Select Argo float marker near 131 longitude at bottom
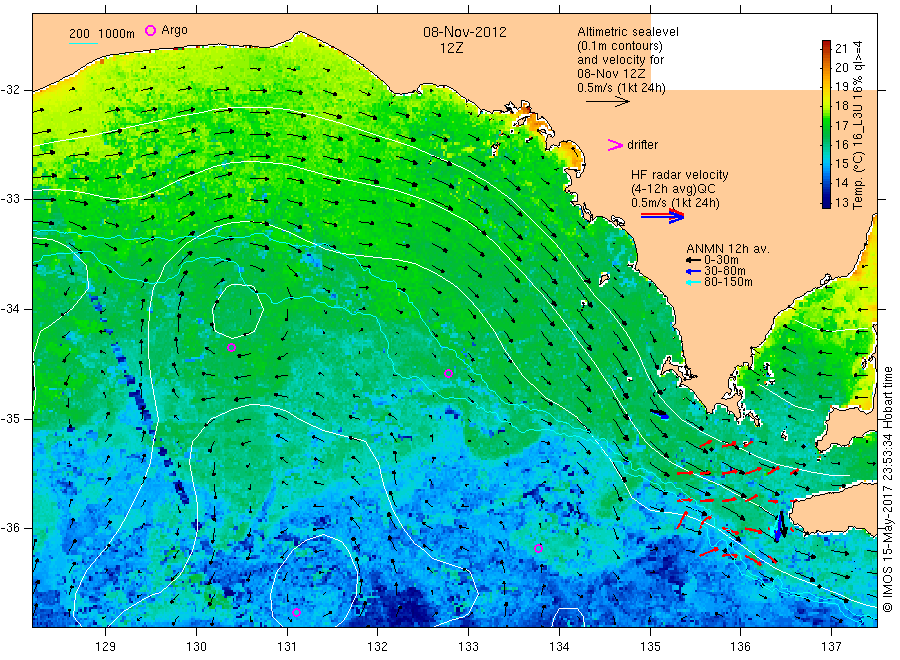Screen dimensions: 900x660 (x=296, y=612)
